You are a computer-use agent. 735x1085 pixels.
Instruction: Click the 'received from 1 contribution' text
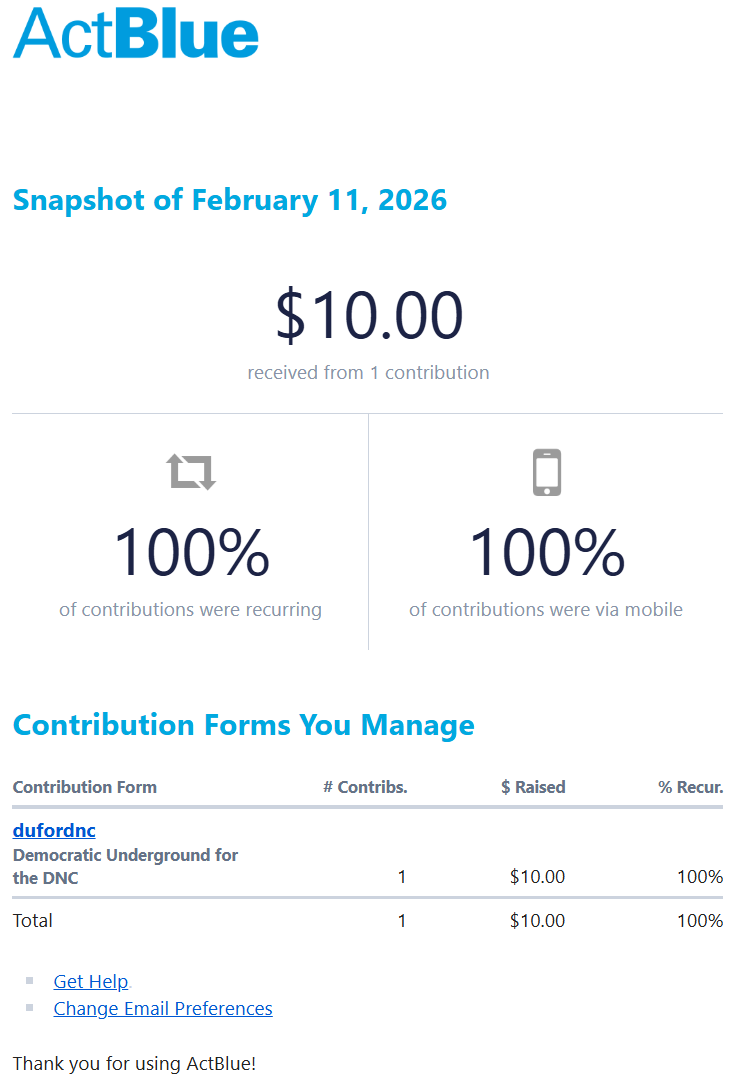click(369, 373)
